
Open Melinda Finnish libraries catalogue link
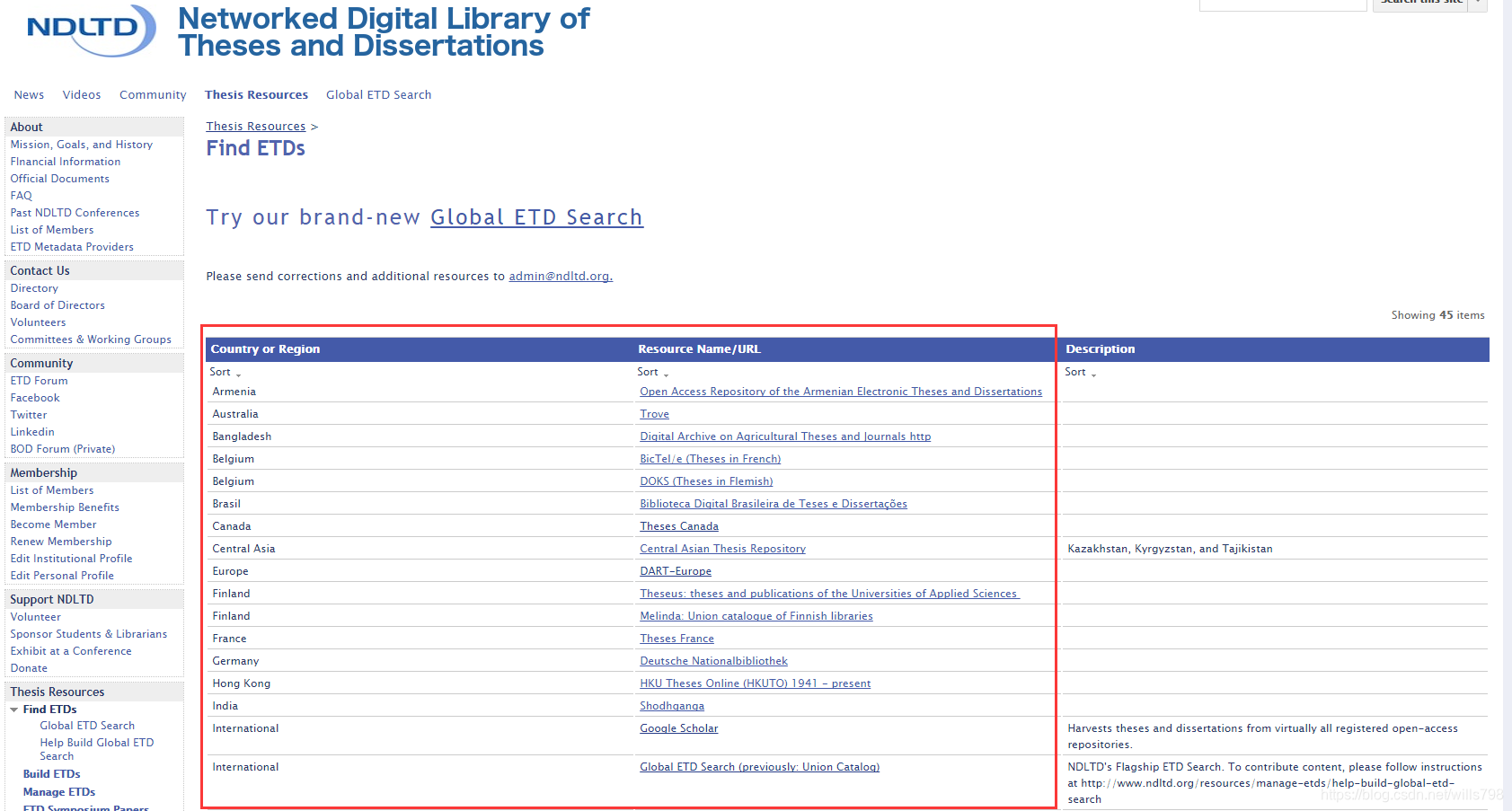coord(756,616)
